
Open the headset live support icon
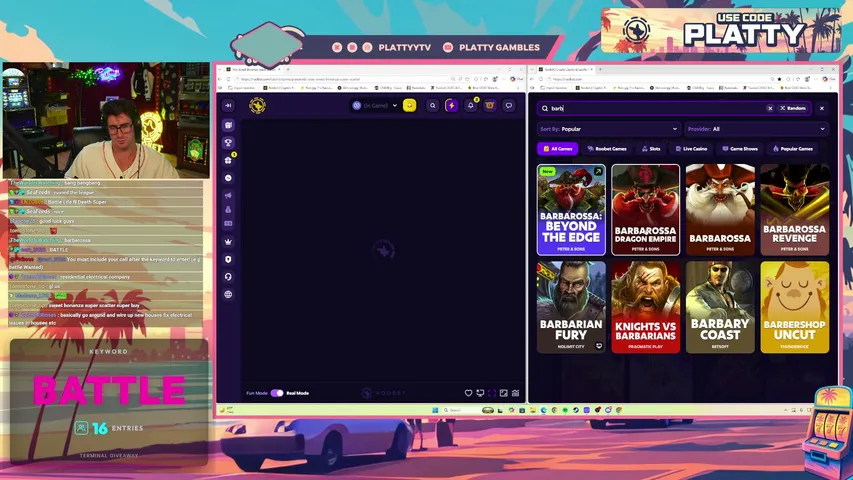pos(228,276)
